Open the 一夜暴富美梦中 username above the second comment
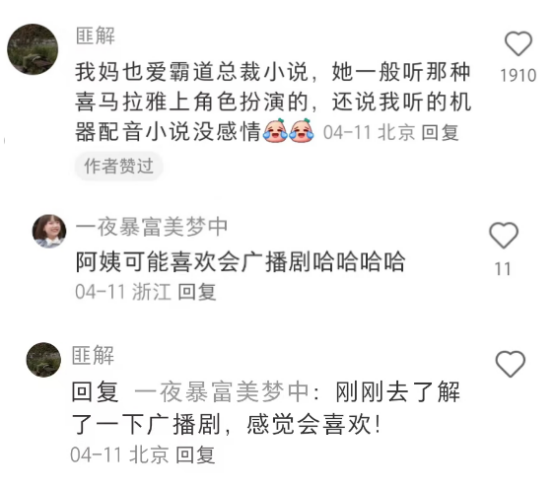 point(152,227)
